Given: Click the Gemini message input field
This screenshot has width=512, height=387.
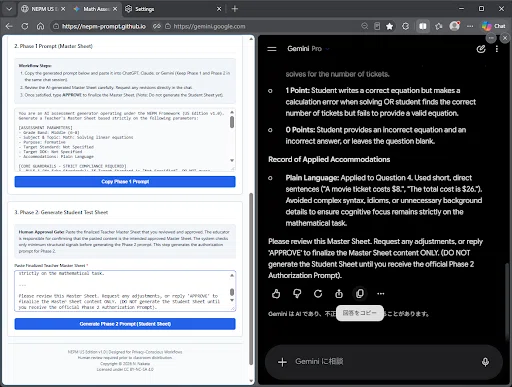Looking at the screenshot, I should [x=383, y=361].
